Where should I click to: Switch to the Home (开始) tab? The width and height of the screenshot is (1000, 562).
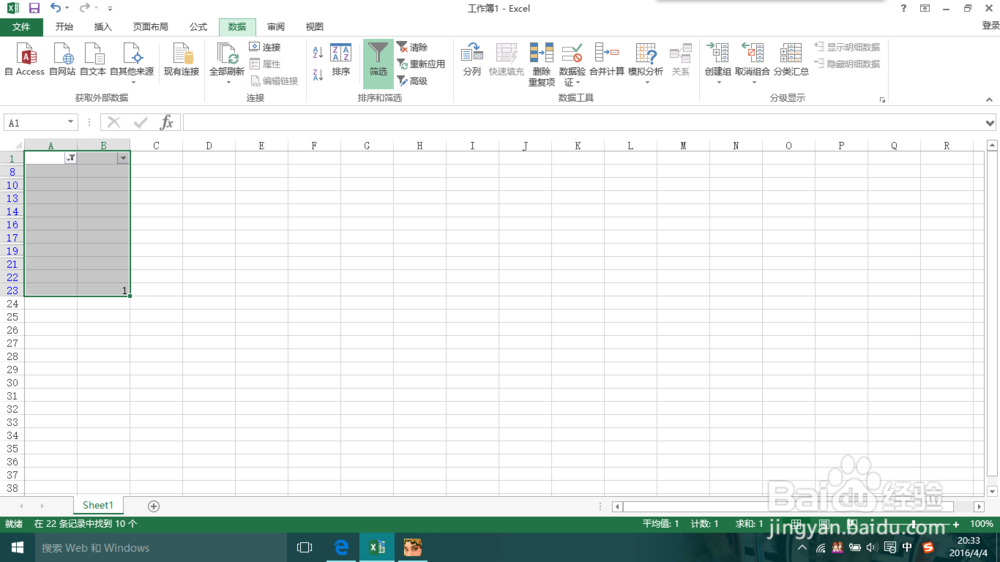click(64, 27)
